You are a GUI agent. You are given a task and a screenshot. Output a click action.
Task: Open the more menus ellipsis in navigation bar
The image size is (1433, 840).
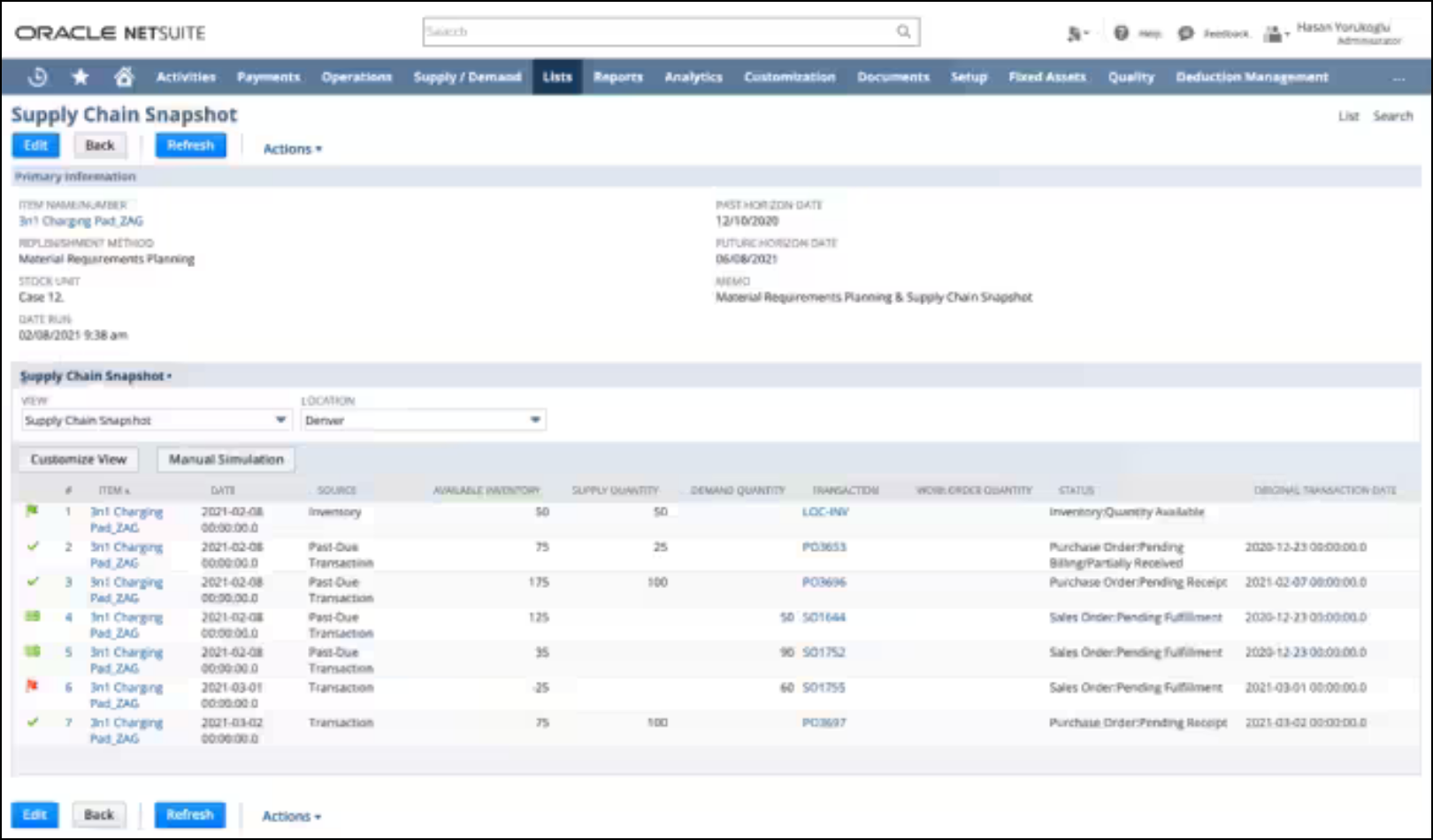click(x=1399, y=78)
